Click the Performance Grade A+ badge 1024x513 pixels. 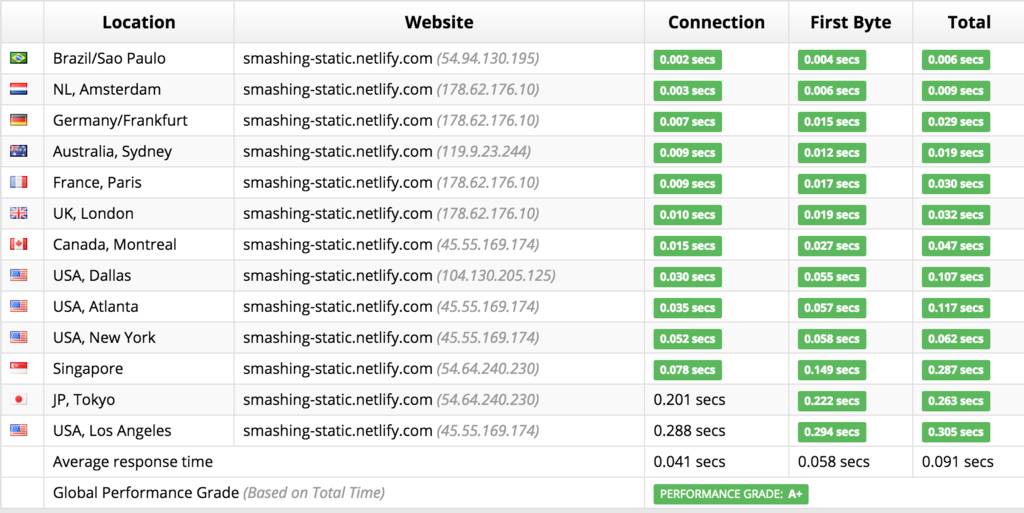732,493
